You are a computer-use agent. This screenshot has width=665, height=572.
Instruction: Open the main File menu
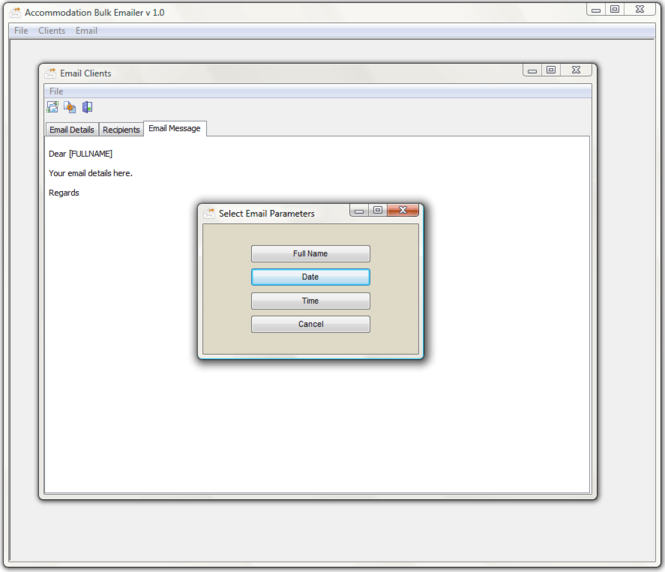click(21, 31)
